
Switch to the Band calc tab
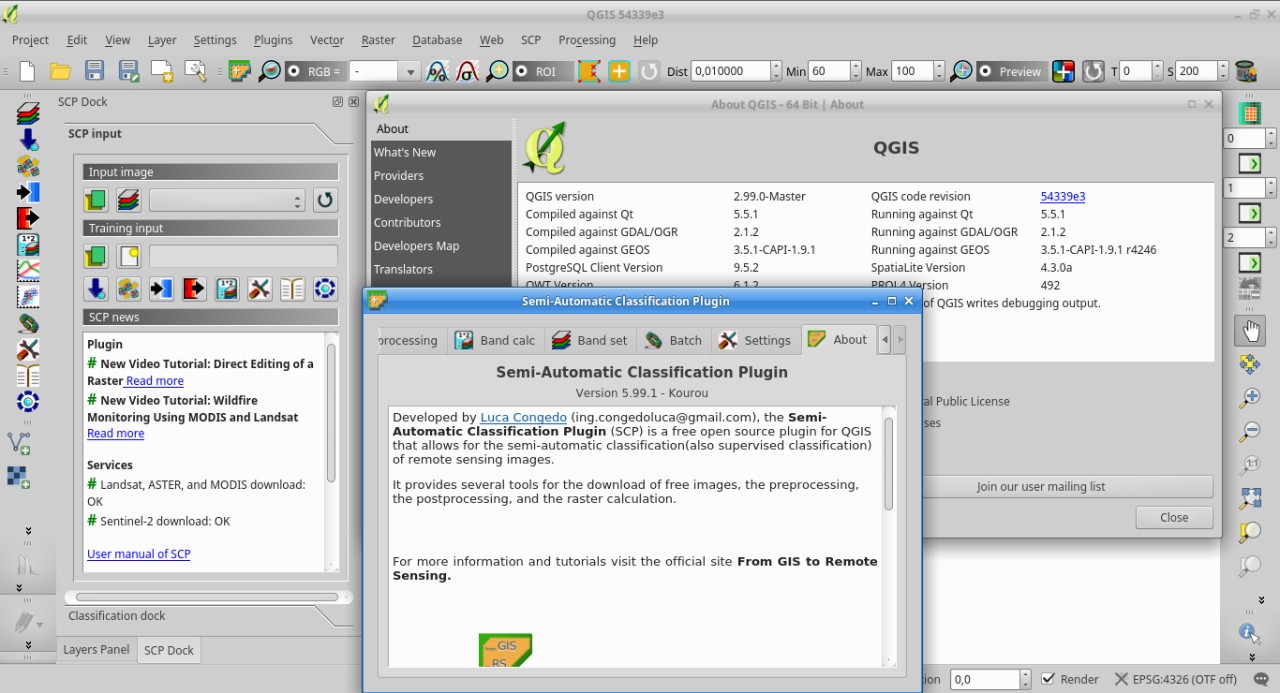pos(495,340)
